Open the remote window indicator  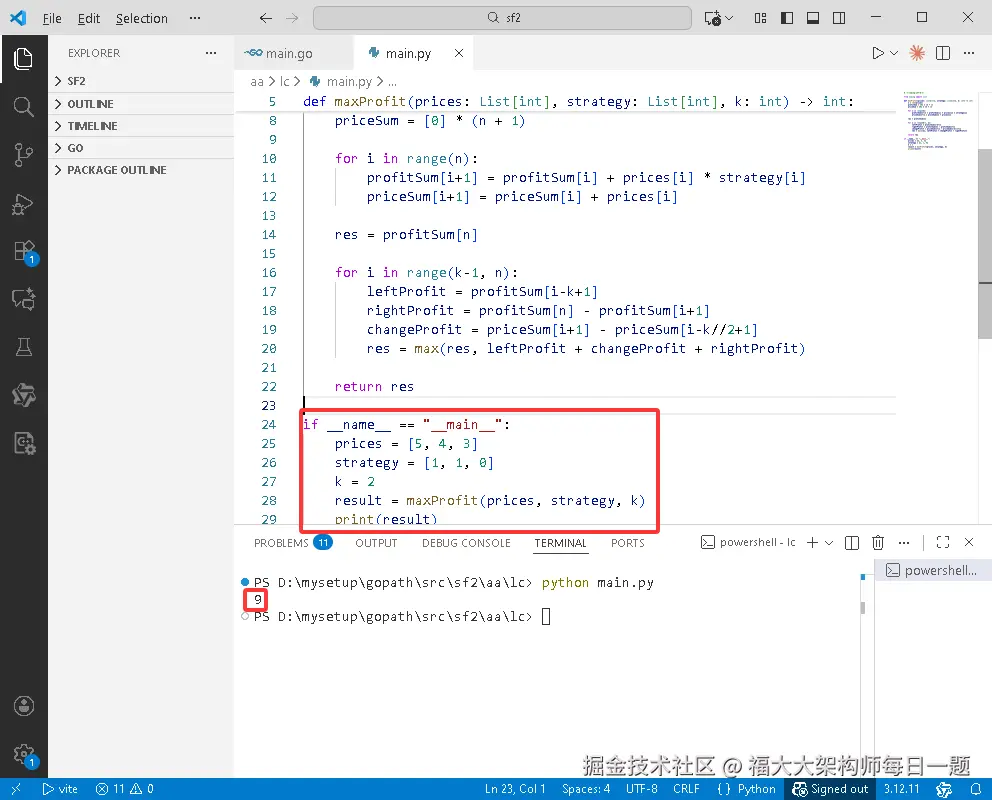pos(16,789)
